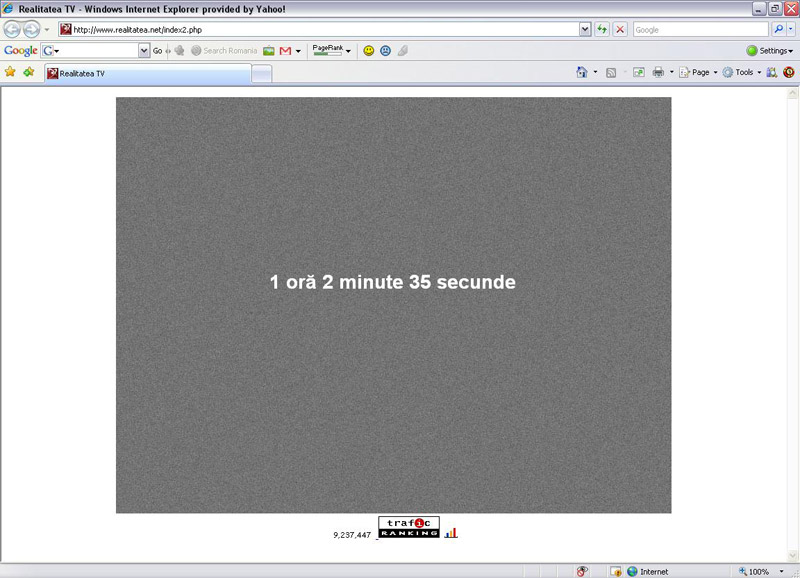Open the recent pages dropdown beside Forward
Image resolution: width=800 pixels, height=578 pixels.
click(x=47, y=30)
